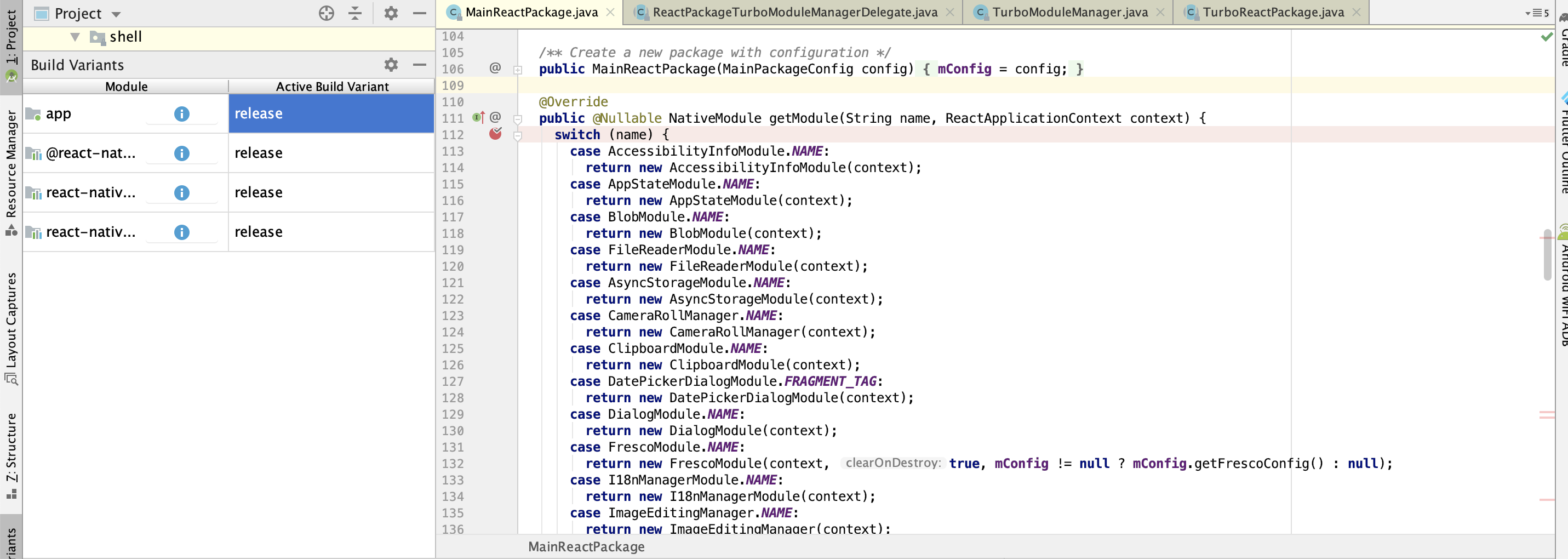Open the Project panel gear settings
The image size is (1568, 559).
point(391,13)
